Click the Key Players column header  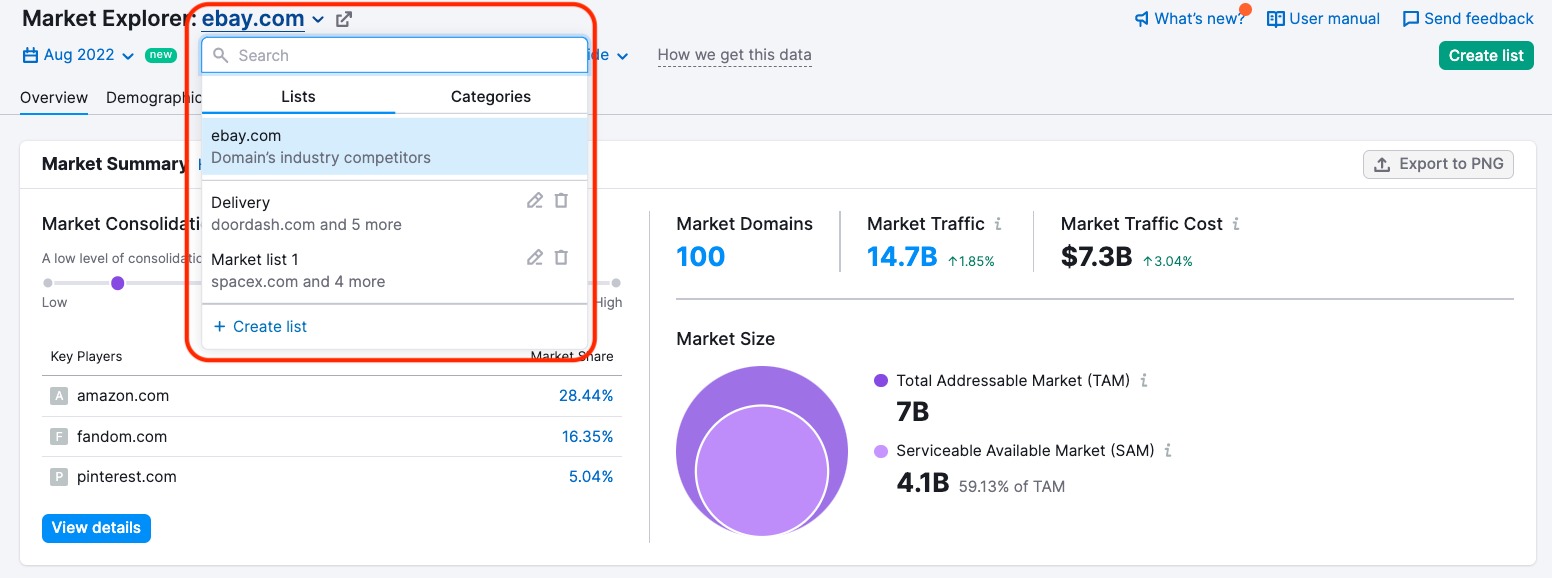(x=86, y=357)
